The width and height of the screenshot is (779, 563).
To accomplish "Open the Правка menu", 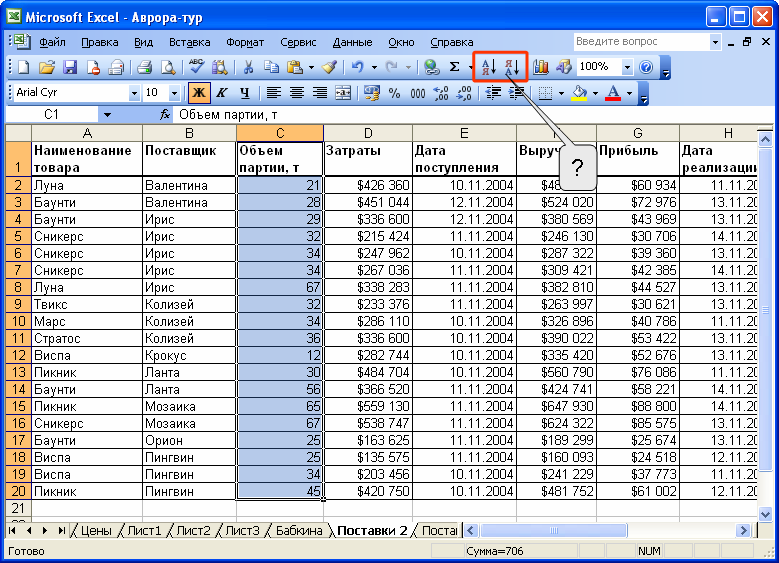I will [x=100, y=42].
